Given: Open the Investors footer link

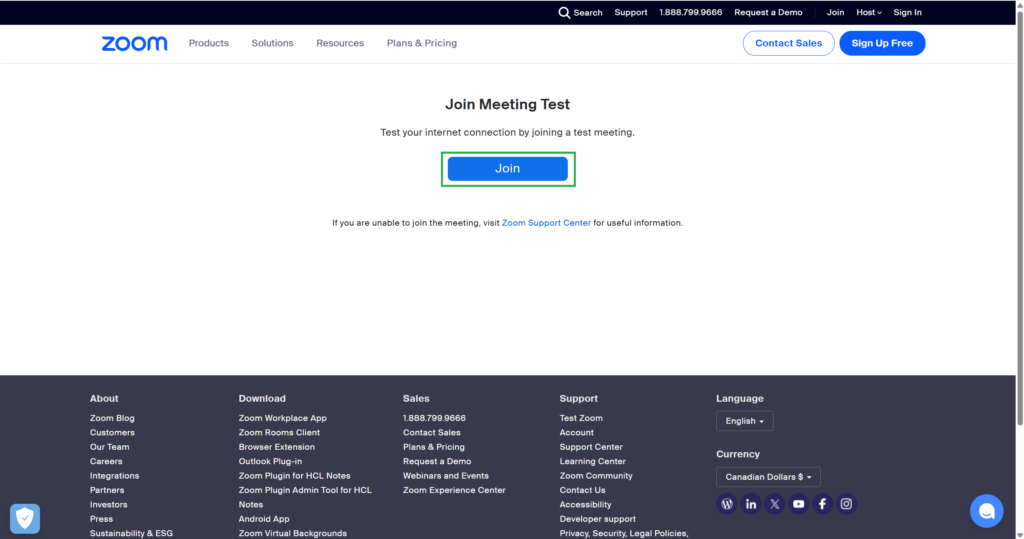Looking at the screenshot, I should [108, 504].
